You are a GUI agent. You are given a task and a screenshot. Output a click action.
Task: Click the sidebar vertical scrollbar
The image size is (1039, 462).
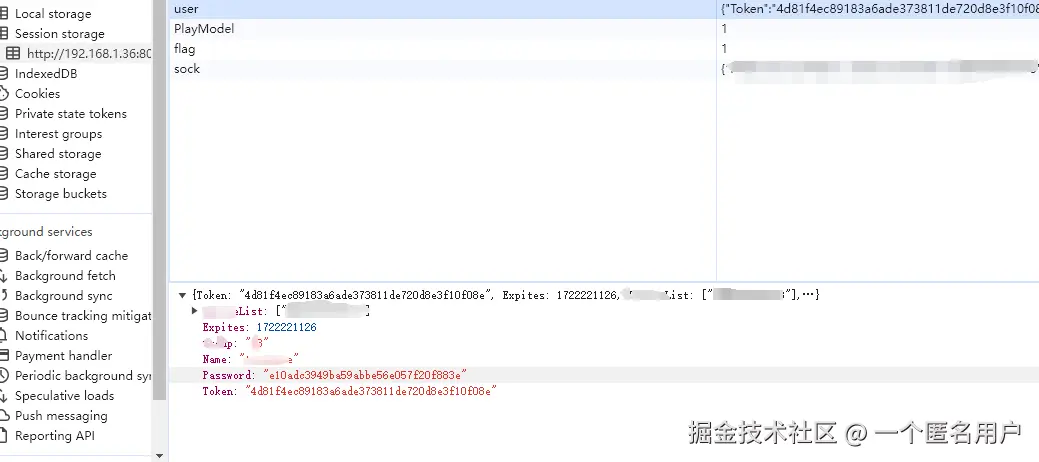[160, 200]
